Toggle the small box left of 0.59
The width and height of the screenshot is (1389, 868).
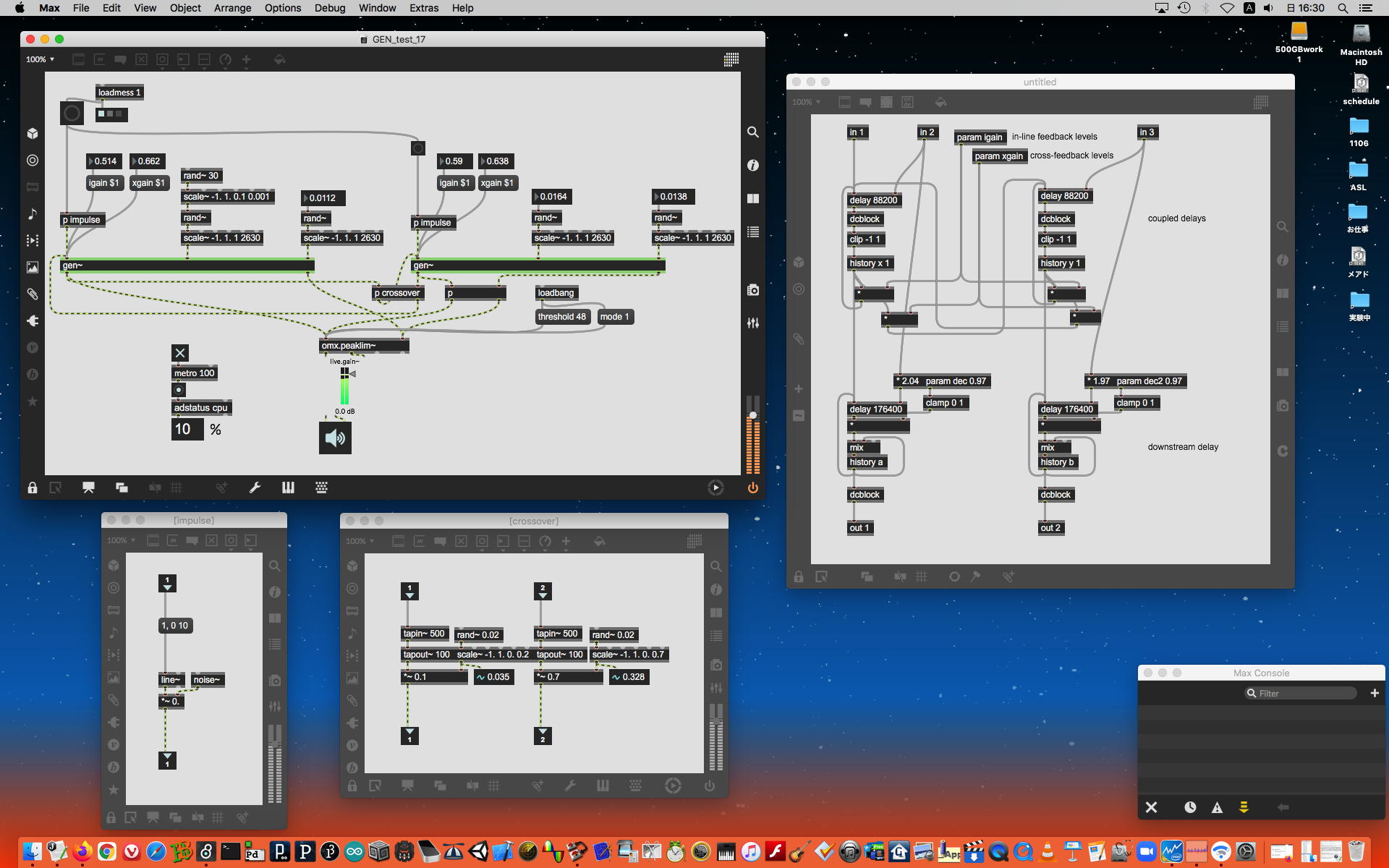(x=418, y=148)
